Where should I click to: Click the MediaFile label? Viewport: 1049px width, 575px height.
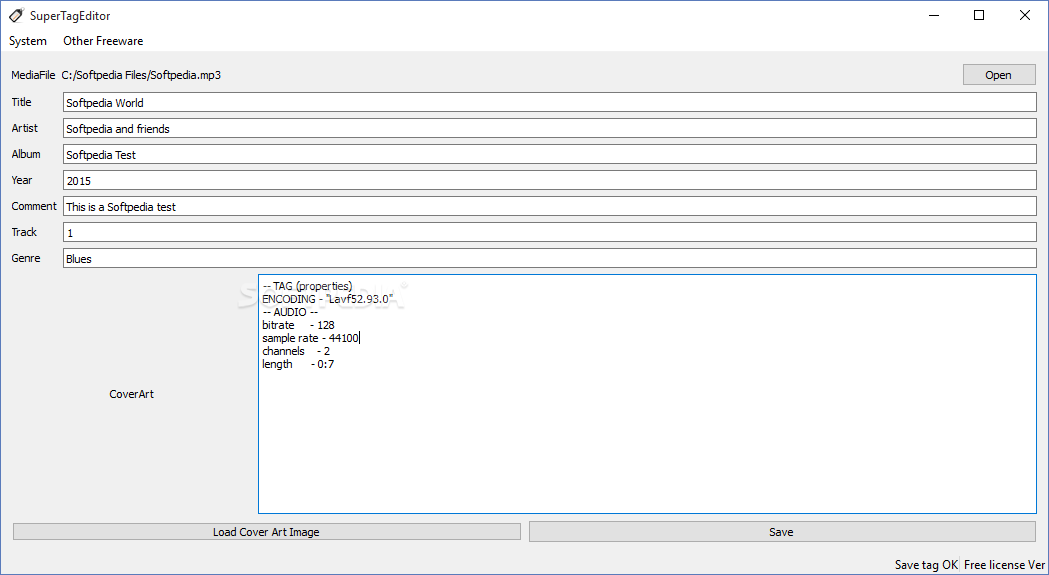[x=33, y=75]
